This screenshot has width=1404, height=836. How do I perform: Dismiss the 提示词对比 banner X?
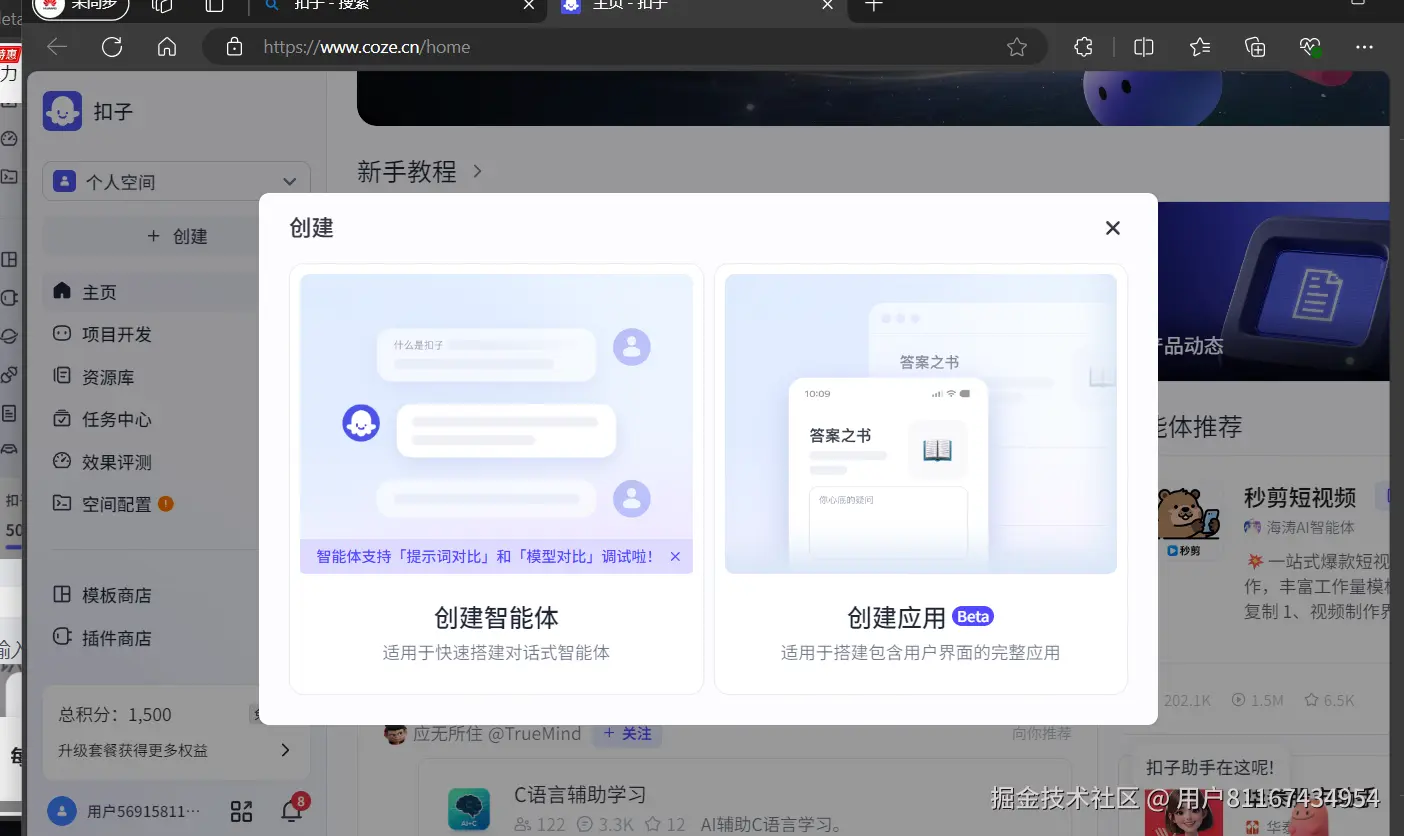pos(675,557)
